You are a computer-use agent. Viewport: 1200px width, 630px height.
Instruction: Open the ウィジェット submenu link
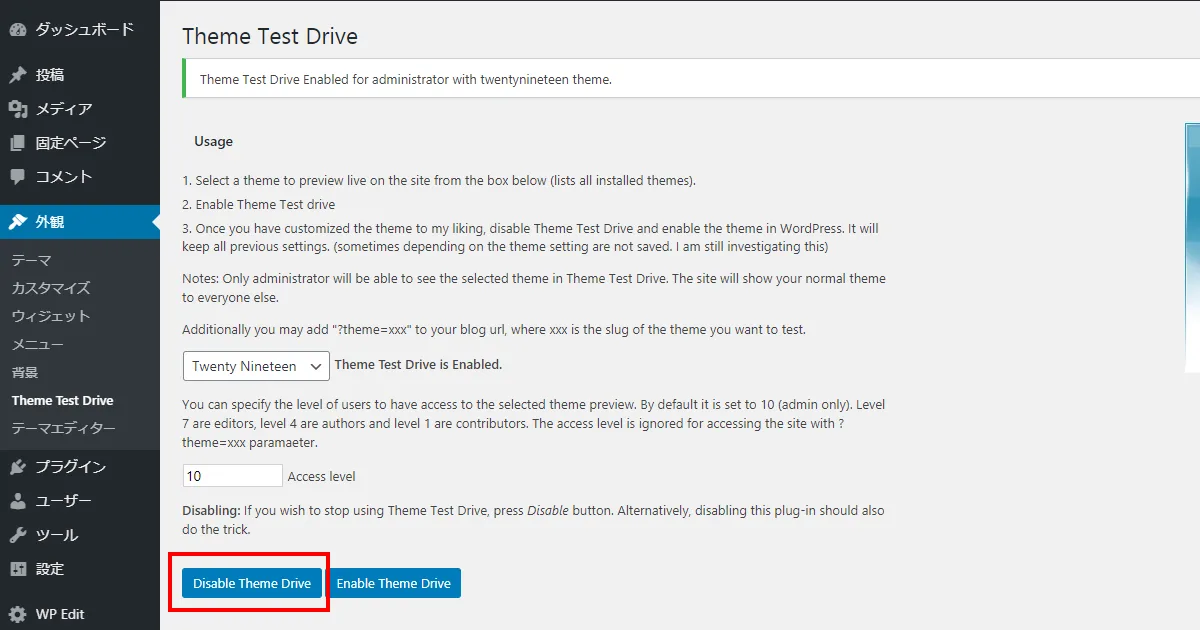coord(51,316)
